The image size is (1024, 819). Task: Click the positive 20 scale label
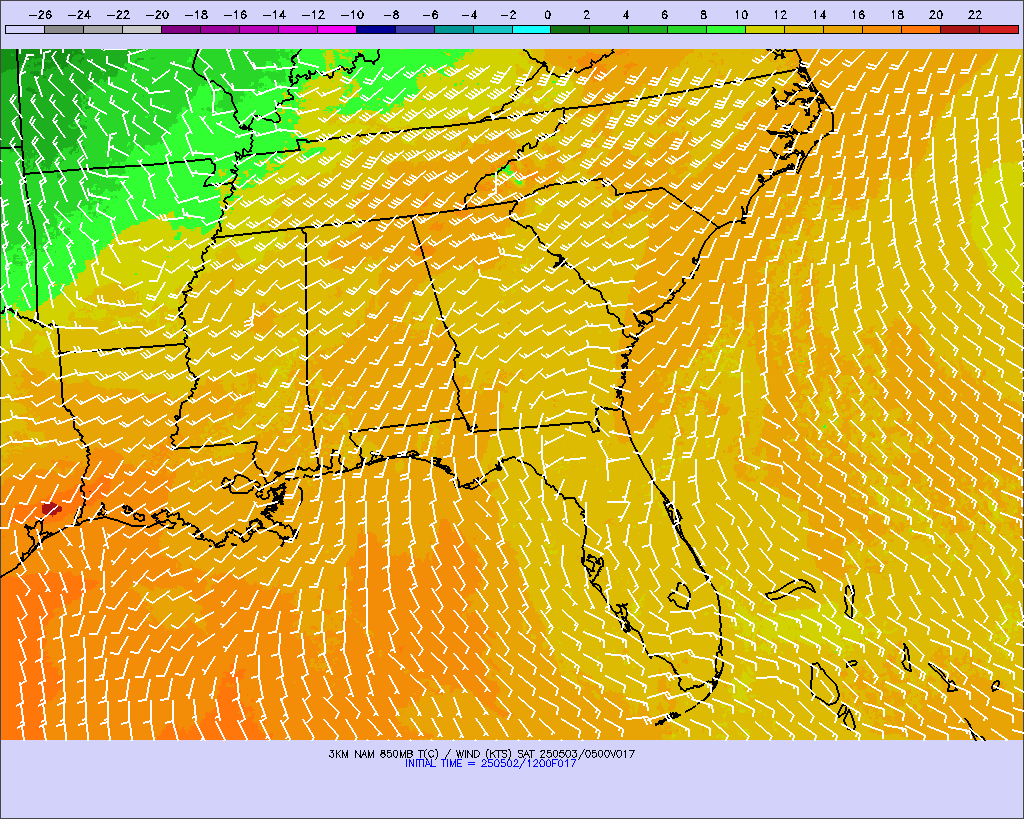(x=936, y=14)
